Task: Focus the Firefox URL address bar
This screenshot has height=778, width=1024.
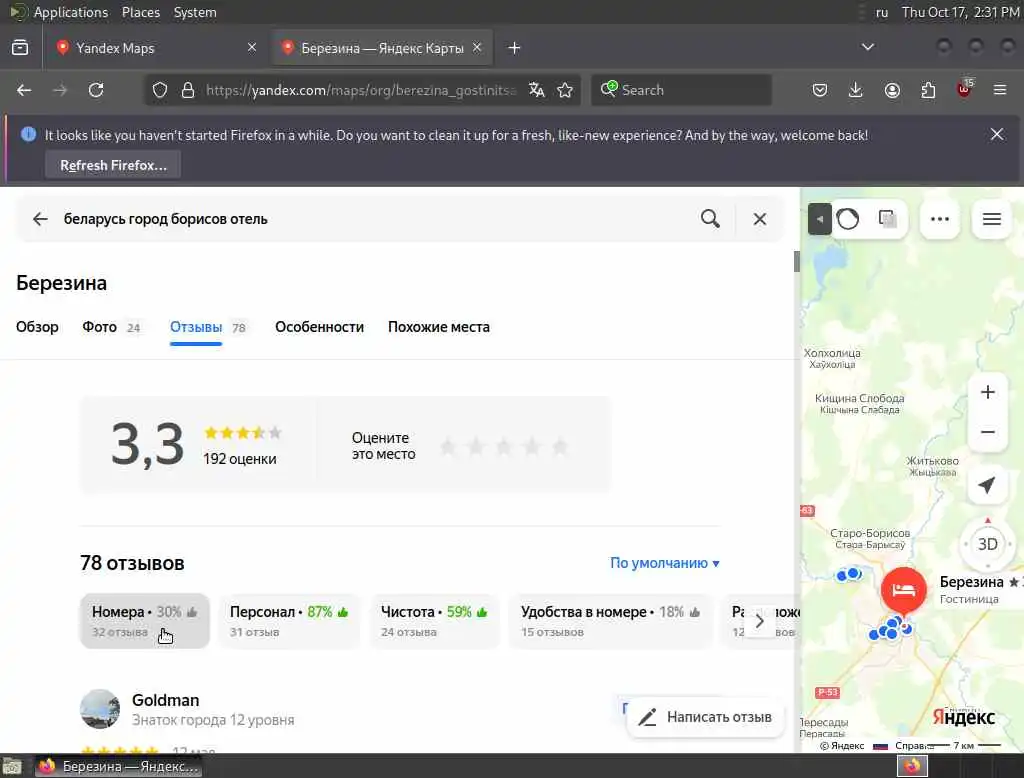Action: [360, 90]
